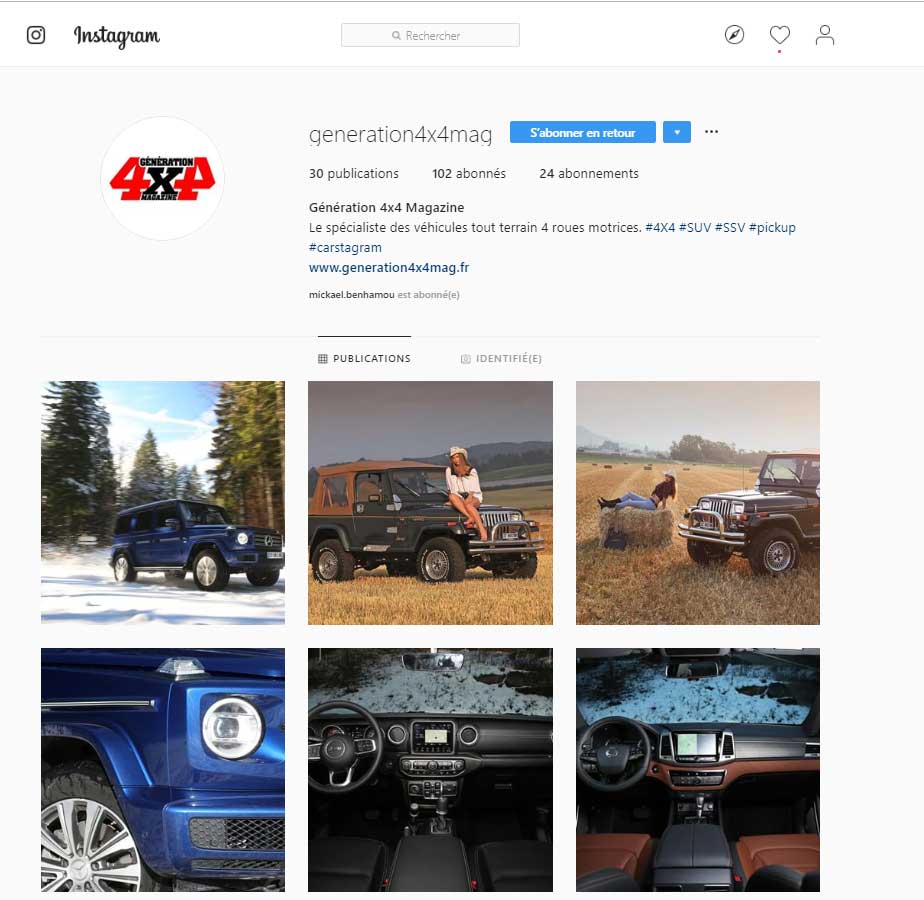Expand suggested accounts dropdown arrow button
Image resolution: width=924 pixels, height=900 pixels.
click(676, 132)
